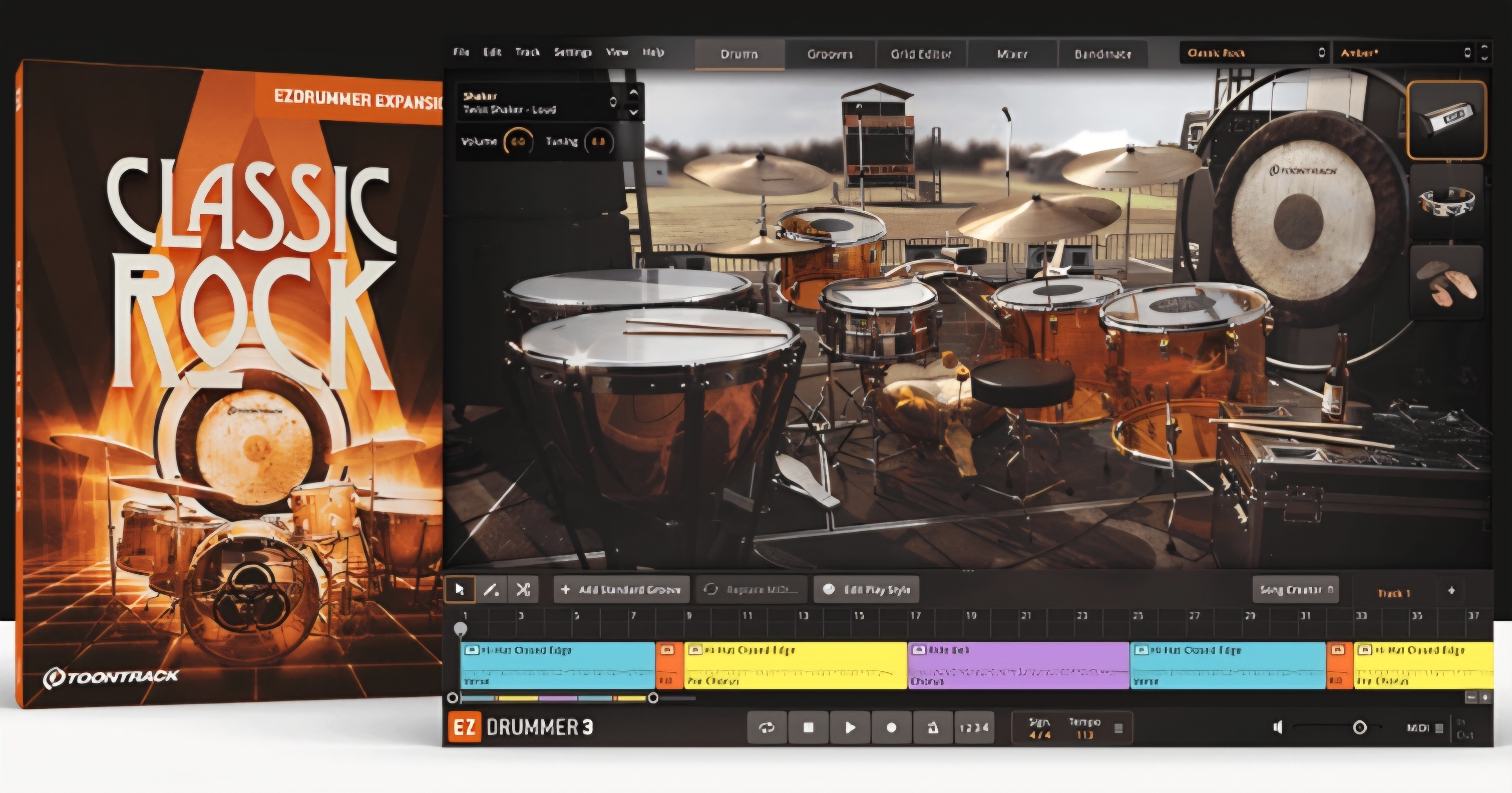Select the shaker percussion thumbnail
This screenshot has height=793, width=1512.
click(x=1447, y=120)
